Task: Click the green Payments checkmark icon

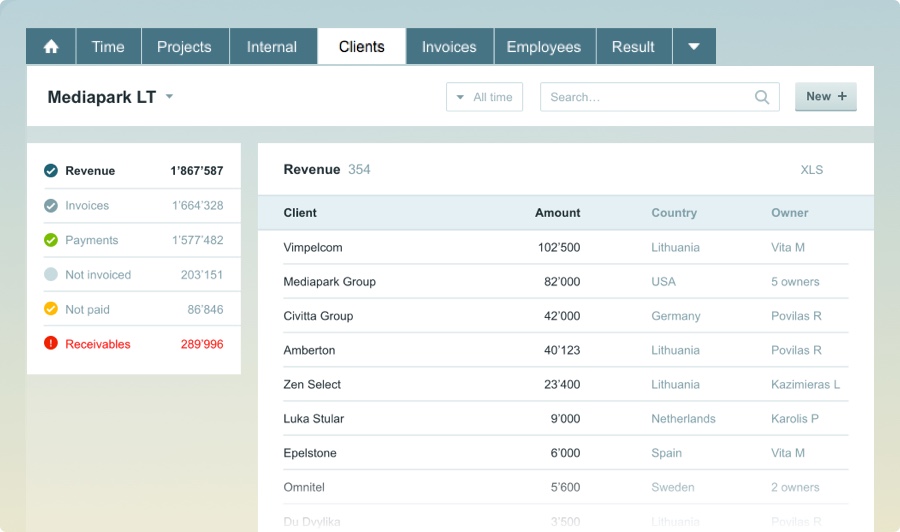Action: click(51, 240)
